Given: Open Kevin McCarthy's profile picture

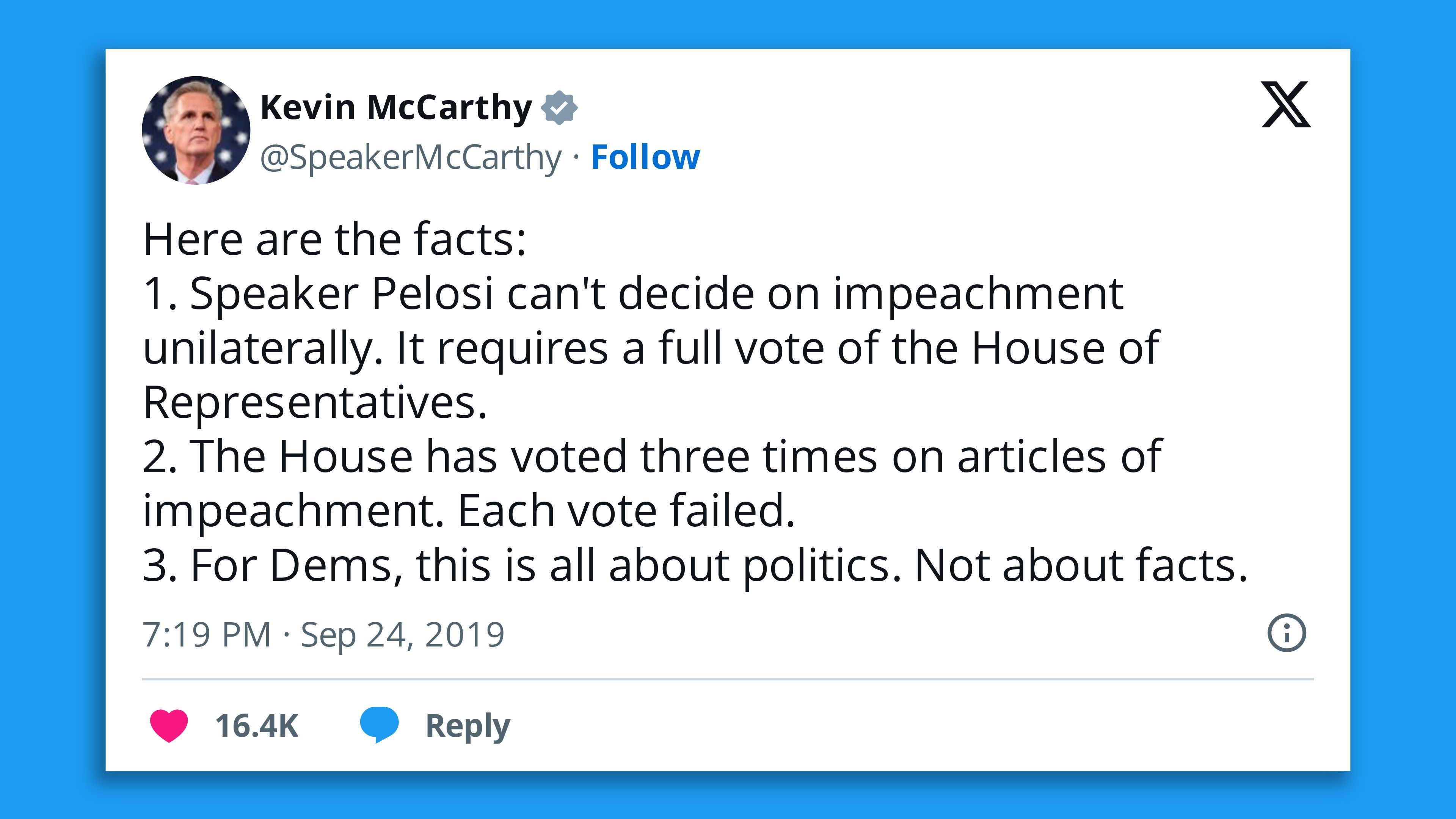Looking at the screenshot, I should point(196,130).
